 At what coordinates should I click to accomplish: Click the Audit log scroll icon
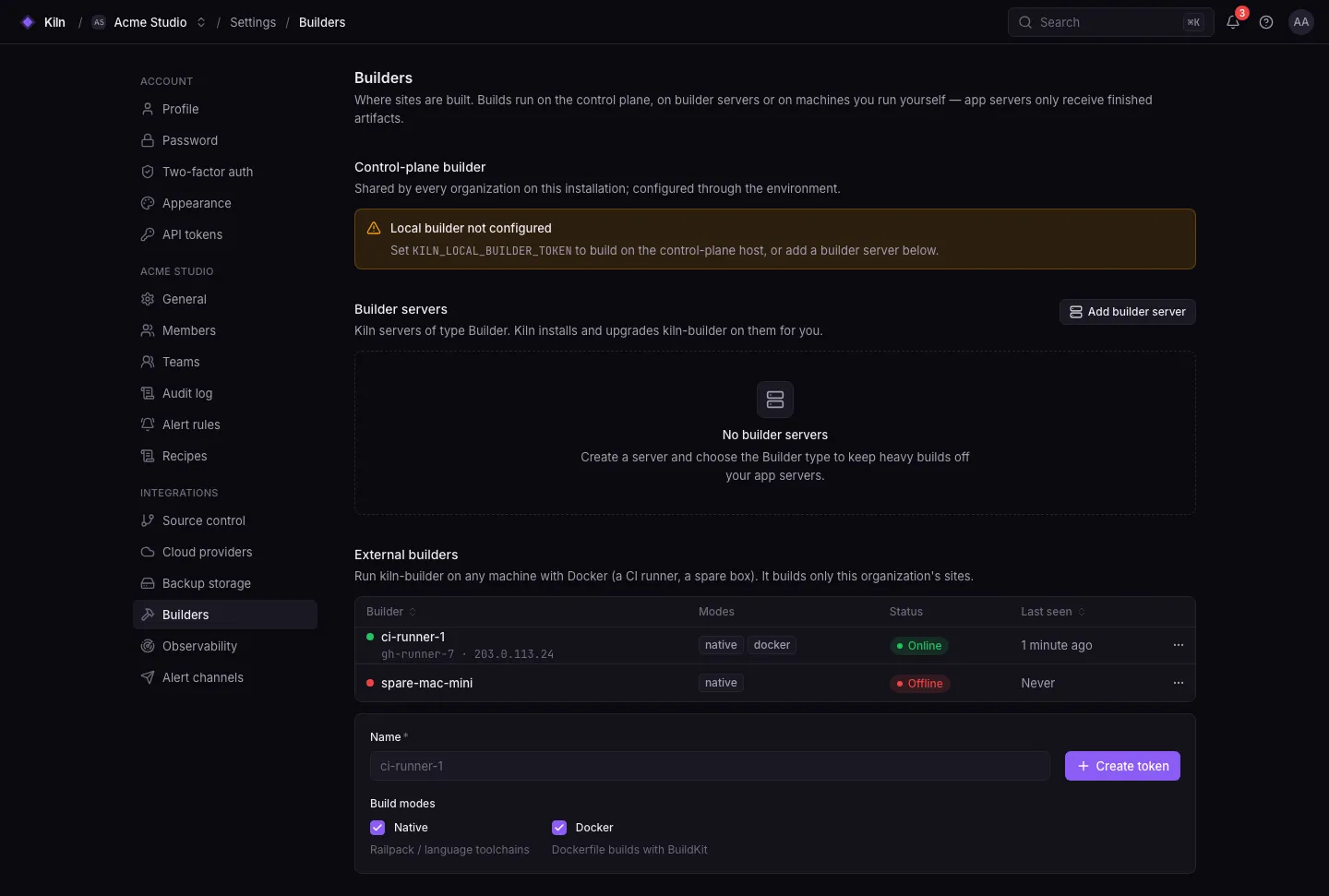point(148,393)
